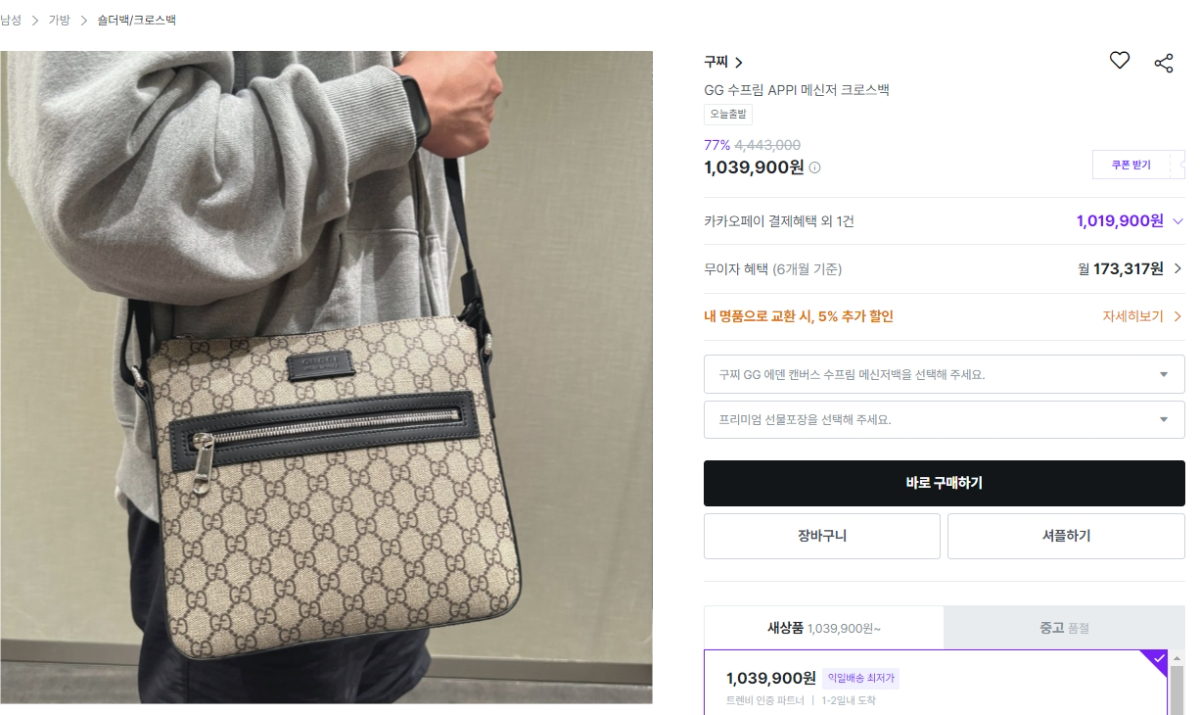The height and width of the screenshot is (715, 1200).
Task: Add item to wishlist with heart icon
Action: coord(1119,61)
